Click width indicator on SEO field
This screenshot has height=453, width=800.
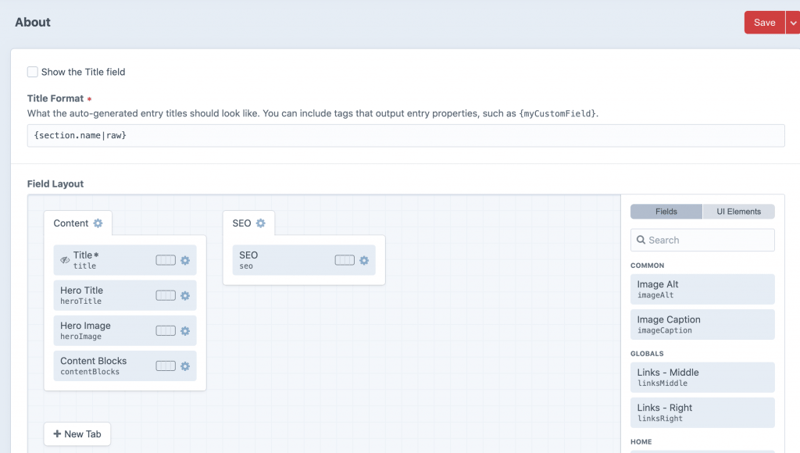tap(344, 260)
